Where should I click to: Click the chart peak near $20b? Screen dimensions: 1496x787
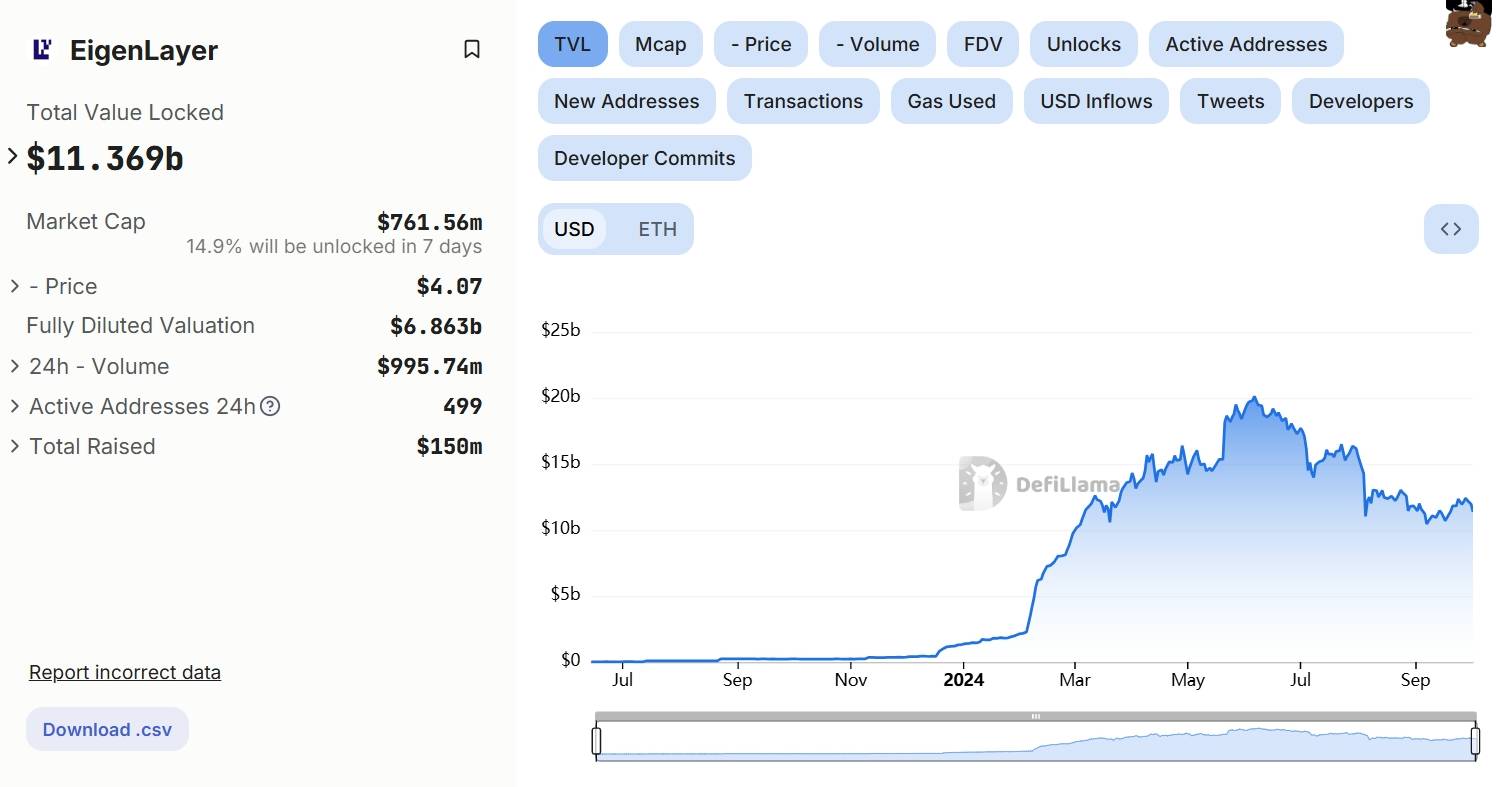[x=1255, y=398]
